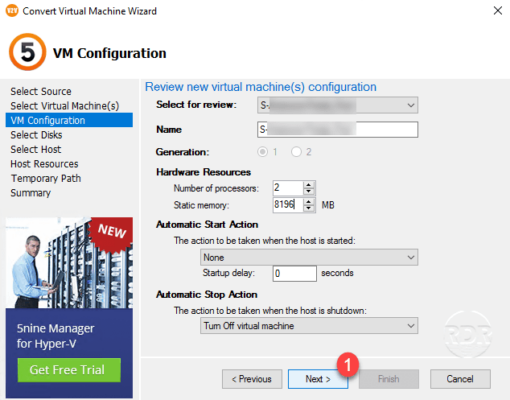Click the step 5 circle icon
This screenshot has width=510, height=400.
[28, 52]
